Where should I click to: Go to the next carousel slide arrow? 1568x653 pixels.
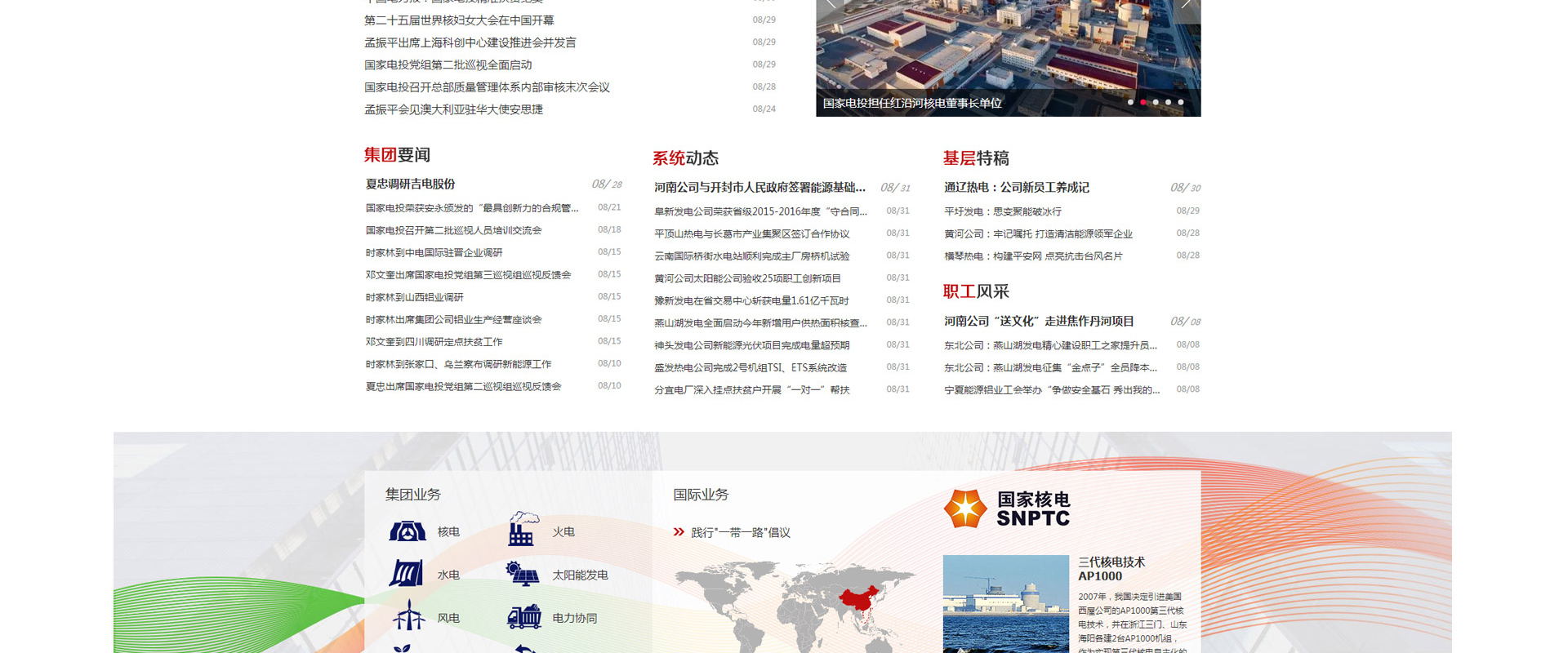[x=1186, y=7]
